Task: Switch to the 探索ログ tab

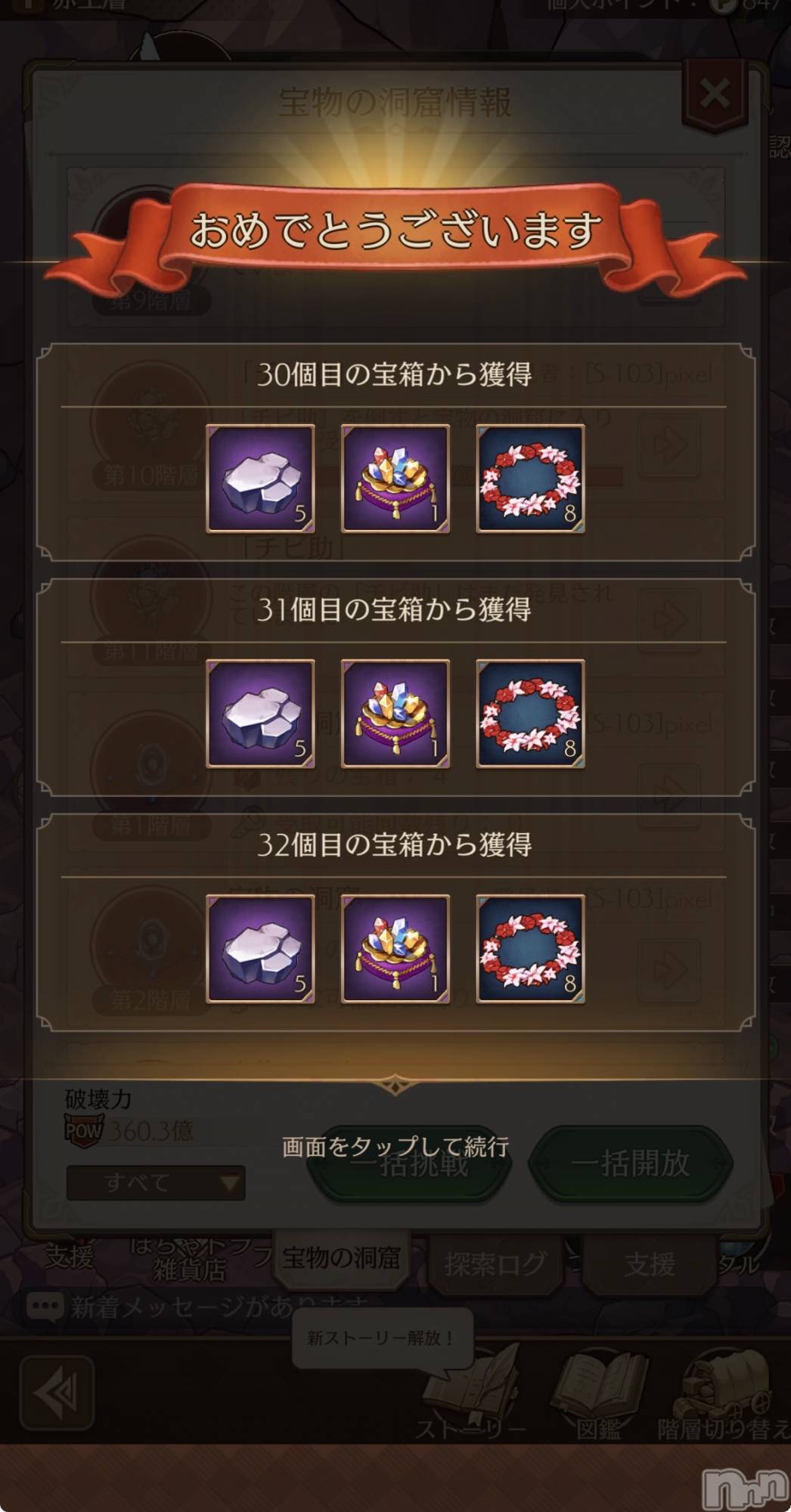Action: pyautogui.click(x=495, y=1263)
